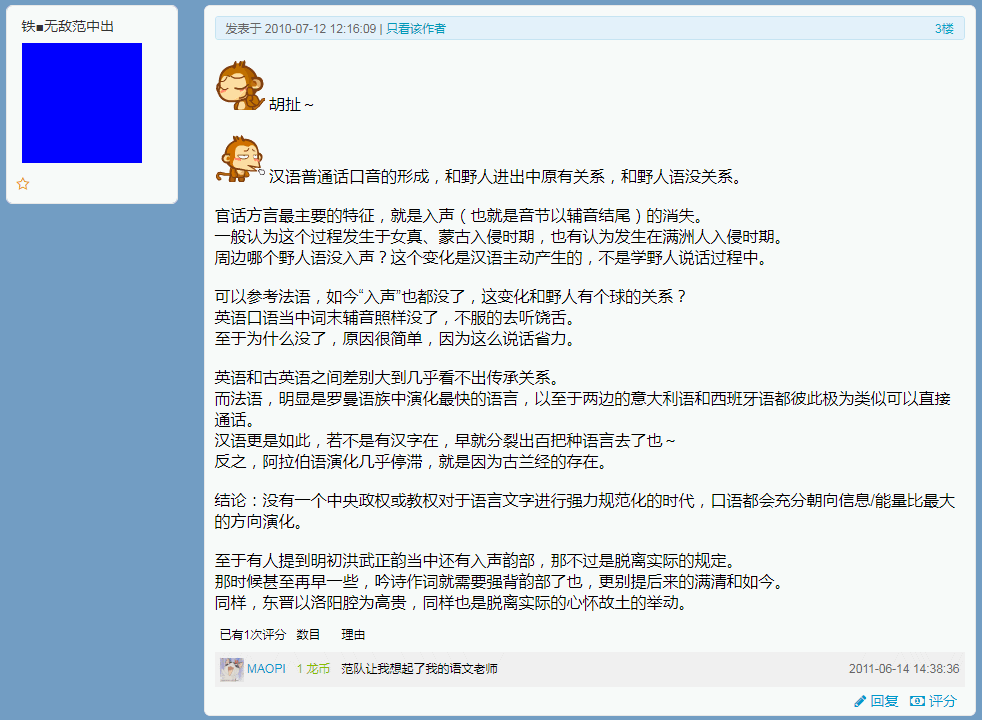982x720 pixels.
Task: Click the line starting 官话方言最主要的特征
Action: pyautogui.click(x=460, y=216)
